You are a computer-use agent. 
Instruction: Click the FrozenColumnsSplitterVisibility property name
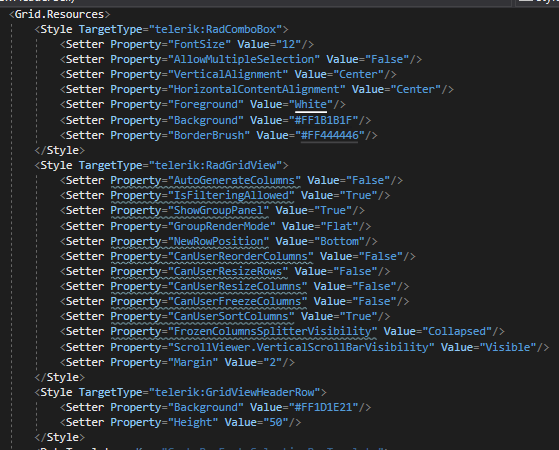pos(273,331)
